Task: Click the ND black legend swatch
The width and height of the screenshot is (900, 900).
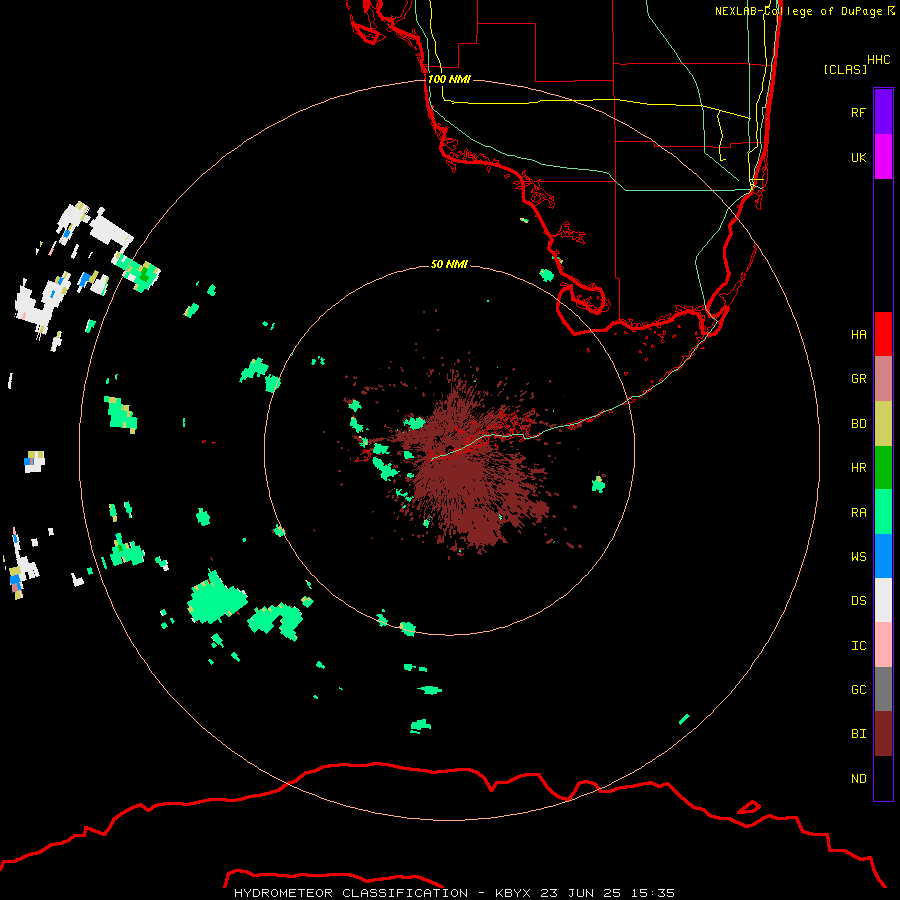Action: coord(883,778)
